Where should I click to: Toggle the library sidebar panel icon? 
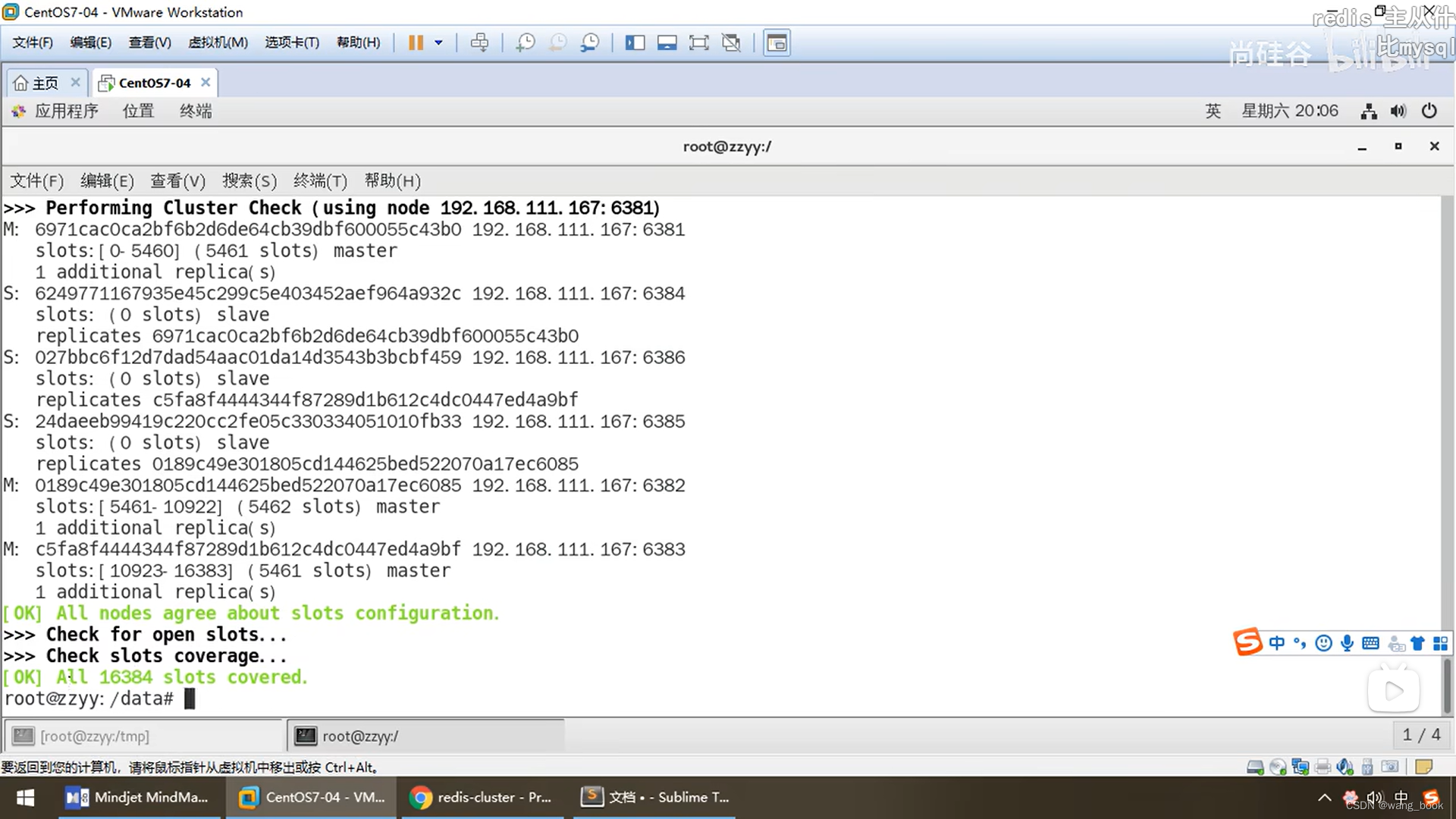click(635, 42)
